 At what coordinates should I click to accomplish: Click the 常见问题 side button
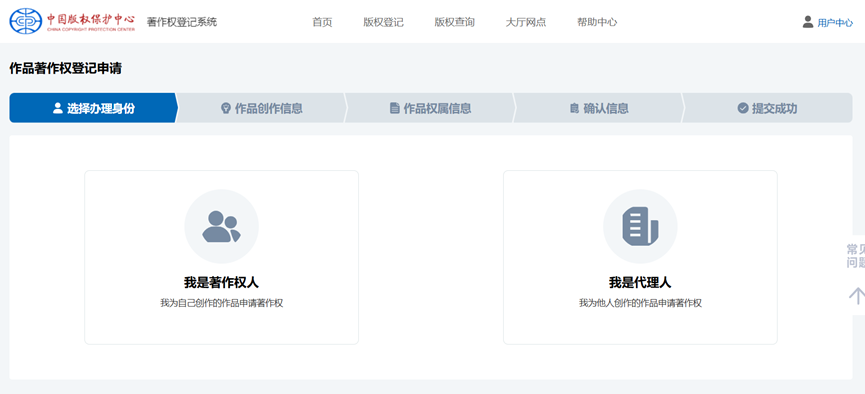tap(856, 256)
